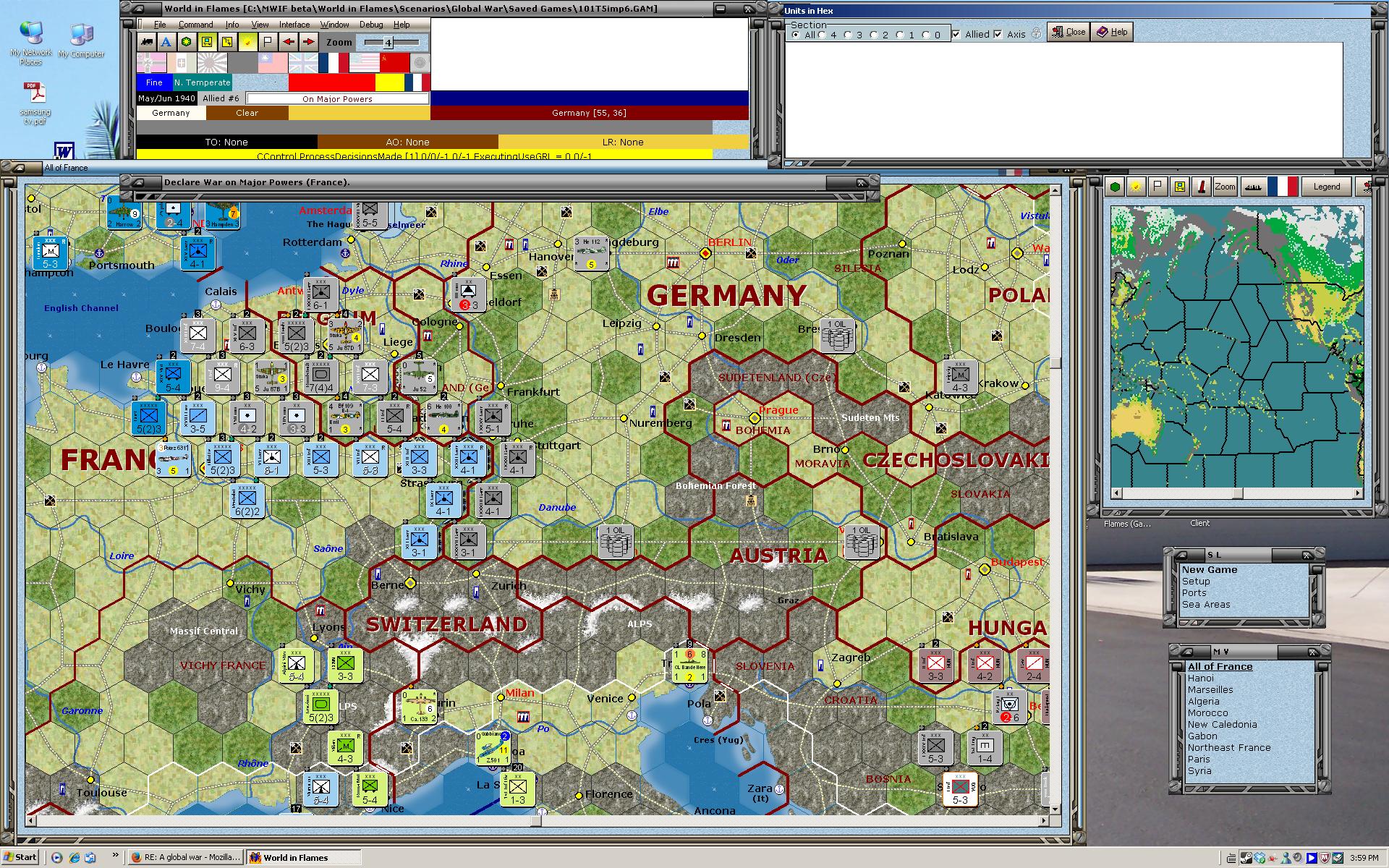
Task: Select section 4 radio button
Action: coord(822,35)
